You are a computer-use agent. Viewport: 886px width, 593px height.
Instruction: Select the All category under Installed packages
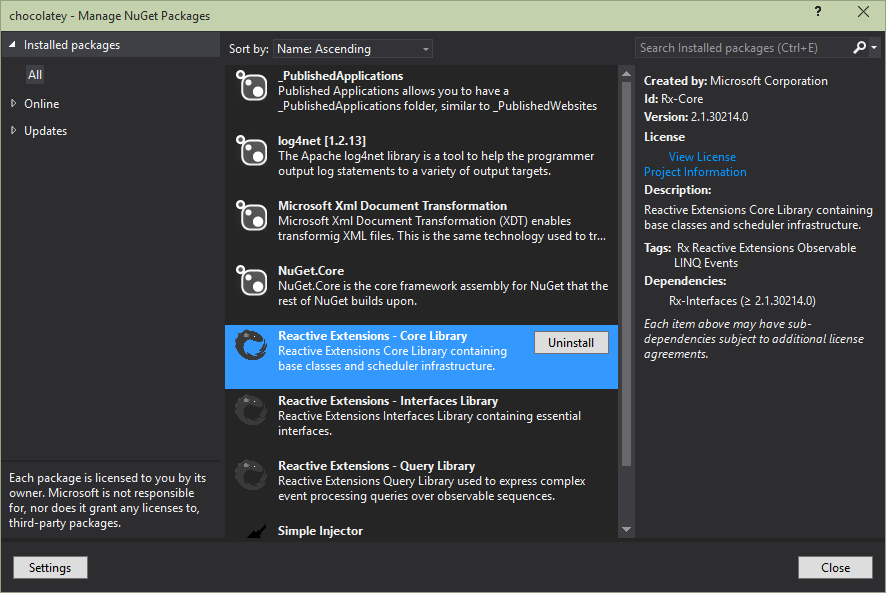coord(35,75)
